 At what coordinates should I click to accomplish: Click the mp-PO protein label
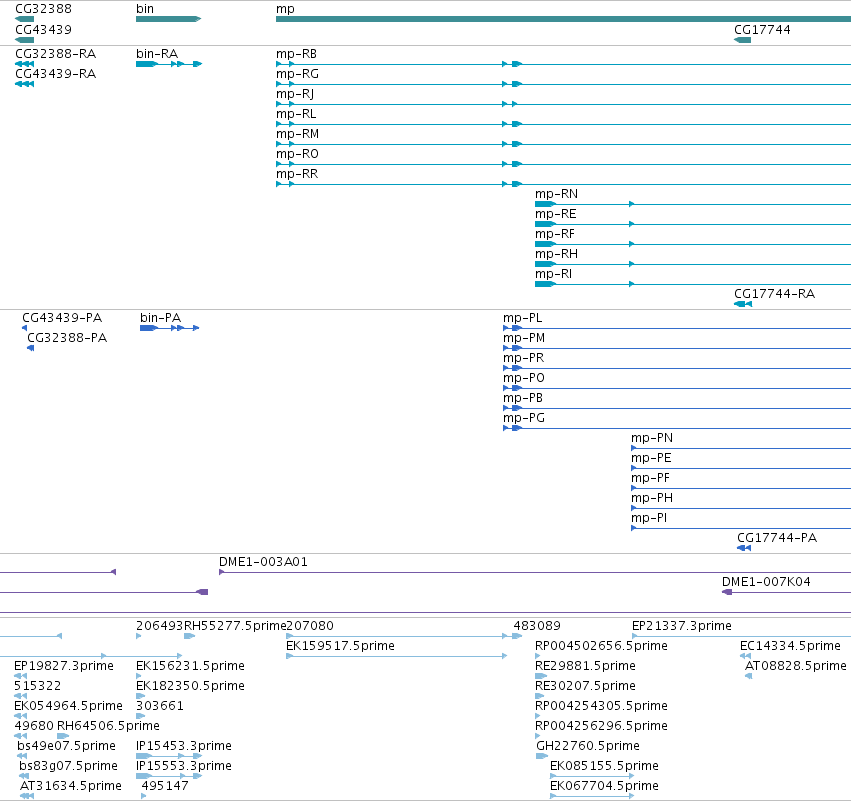pos(524,378)
